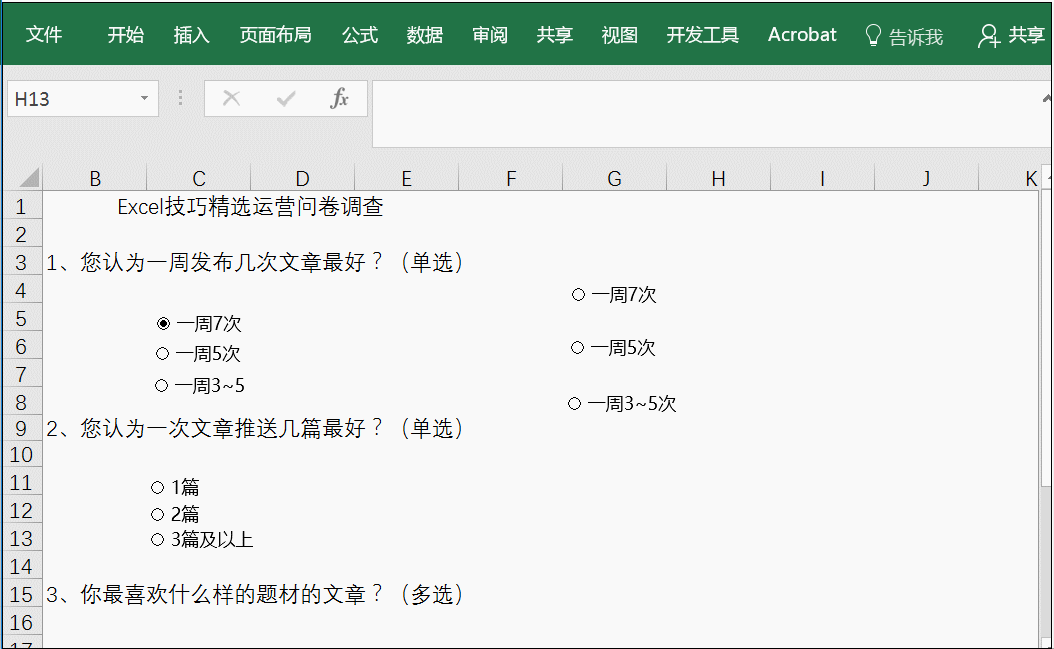Select the 一周5次 radio button on the left
The width and height of the screenshot is (1054, 649).
coord(162,353)
